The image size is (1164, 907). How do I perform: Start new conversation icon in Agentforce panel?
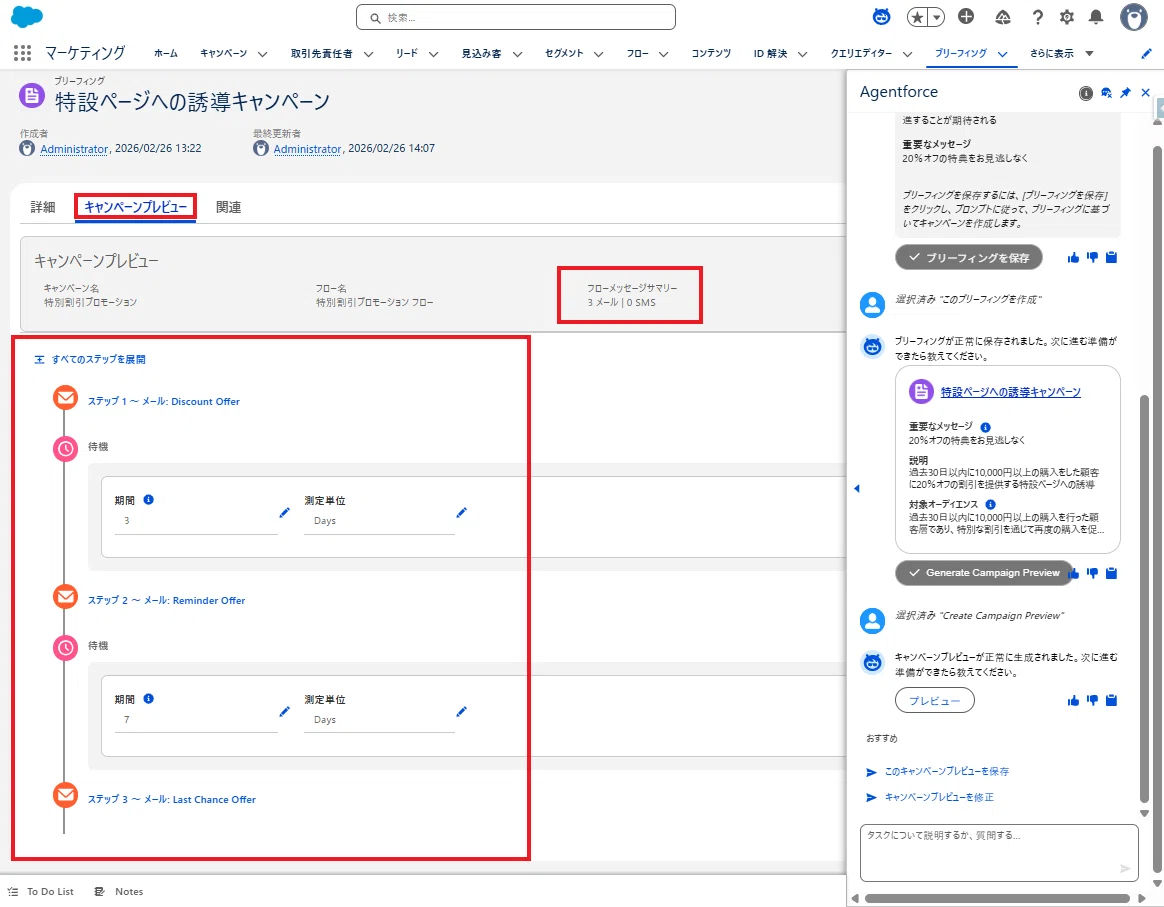coord(1106,93)
